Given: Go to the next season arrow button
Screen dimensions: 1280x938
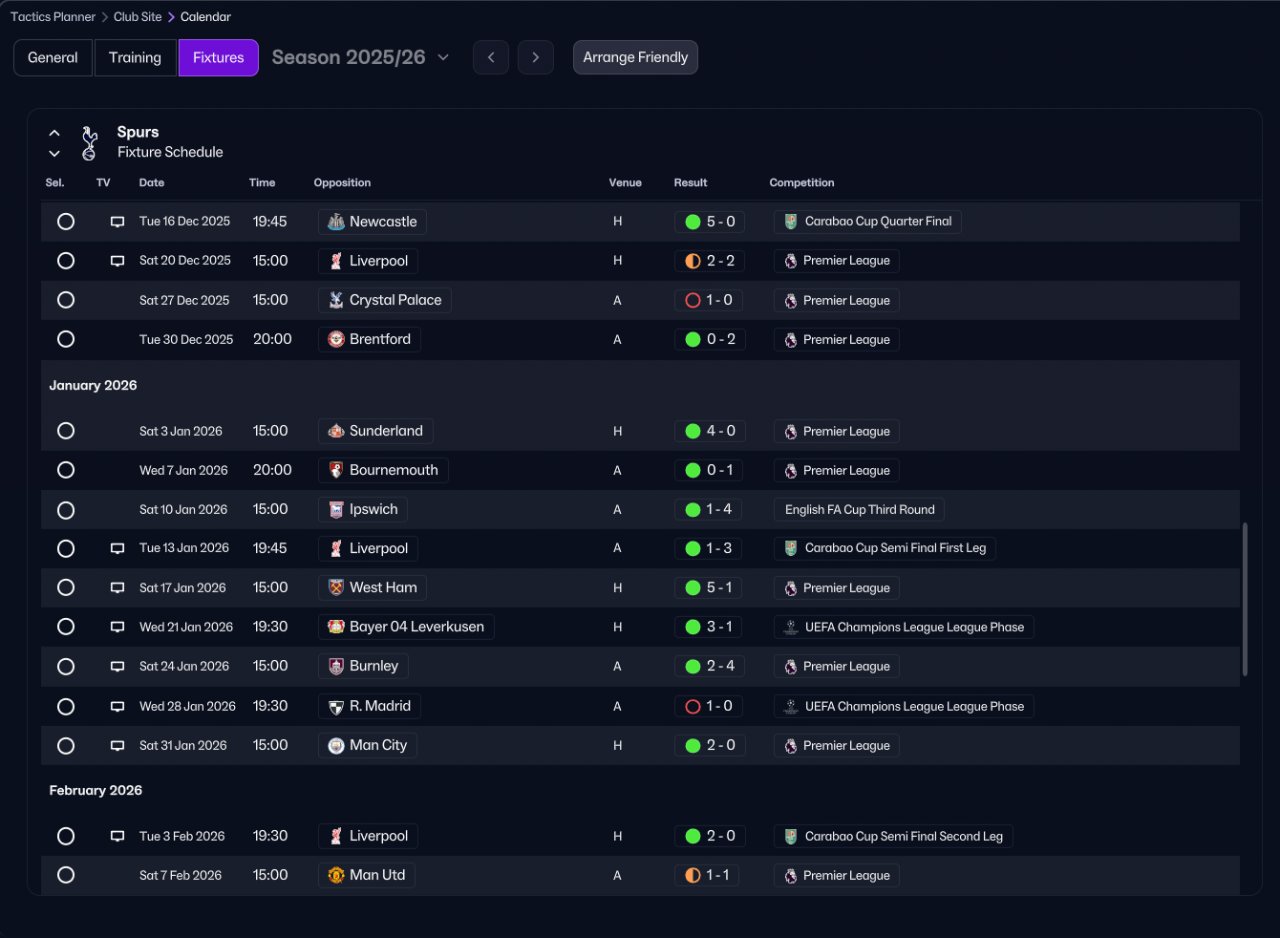Looking at the screenshot, I should pos(535,57).
